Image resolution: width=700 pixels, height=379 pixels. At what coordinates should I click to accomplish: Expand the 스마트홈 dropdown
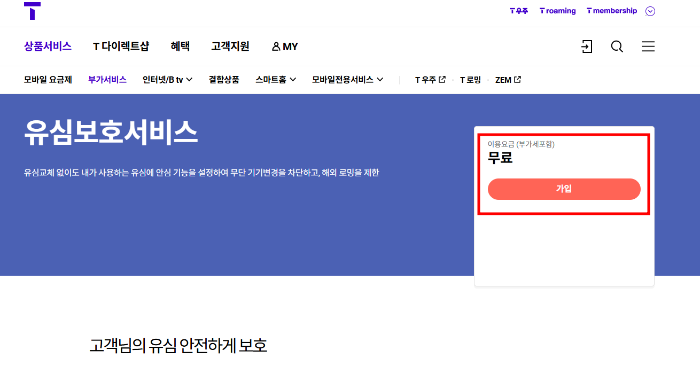click(275, 79)
